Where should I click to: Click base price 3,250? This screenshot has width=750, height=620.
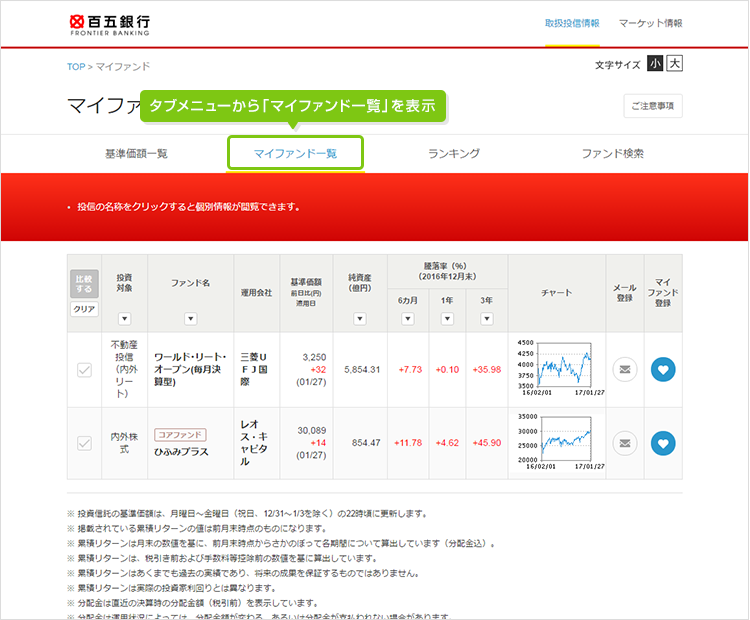click(x=314, y=357)
